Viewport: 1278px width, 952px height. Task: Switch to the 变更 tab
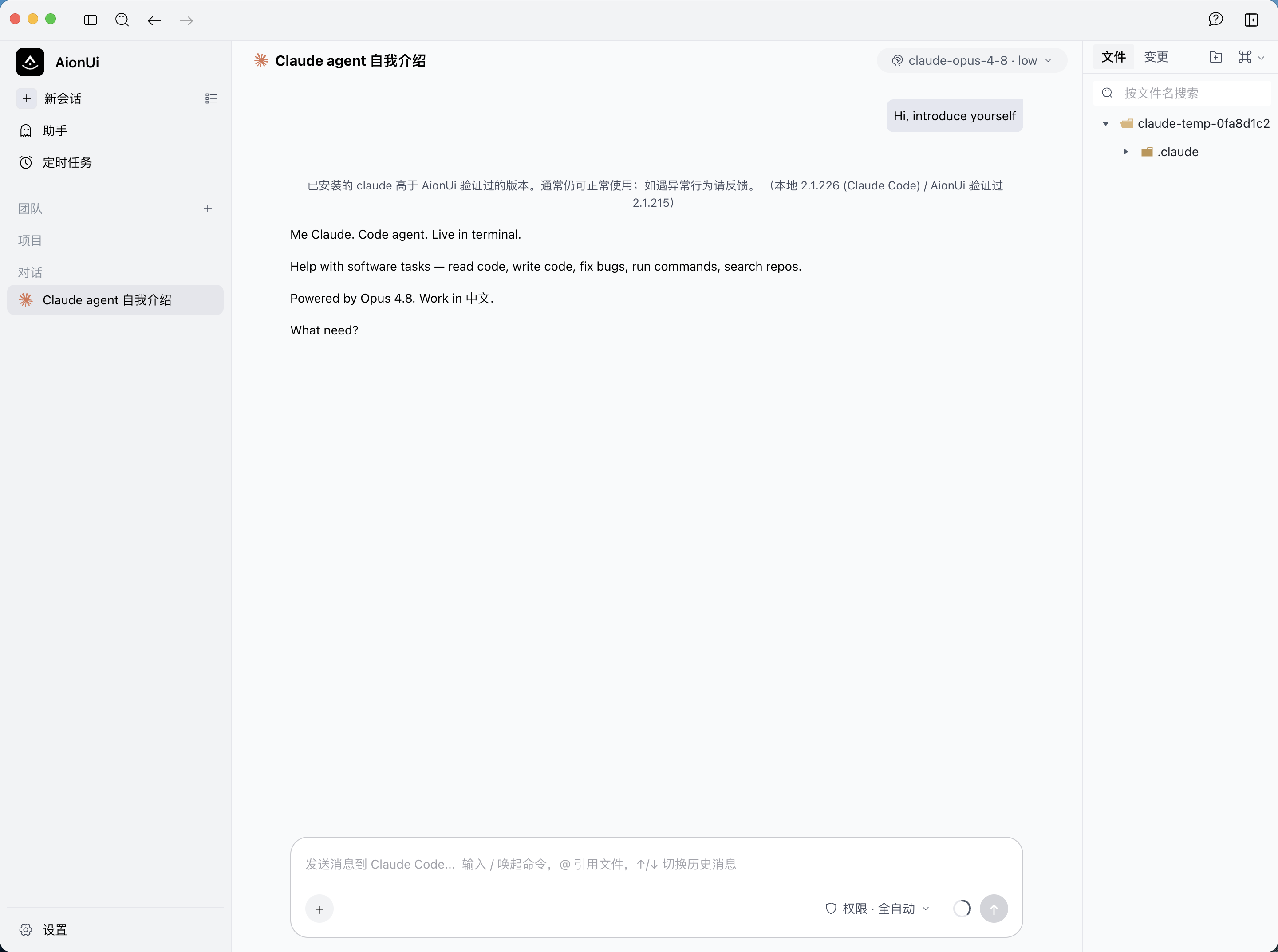[x=1156, y=57]
